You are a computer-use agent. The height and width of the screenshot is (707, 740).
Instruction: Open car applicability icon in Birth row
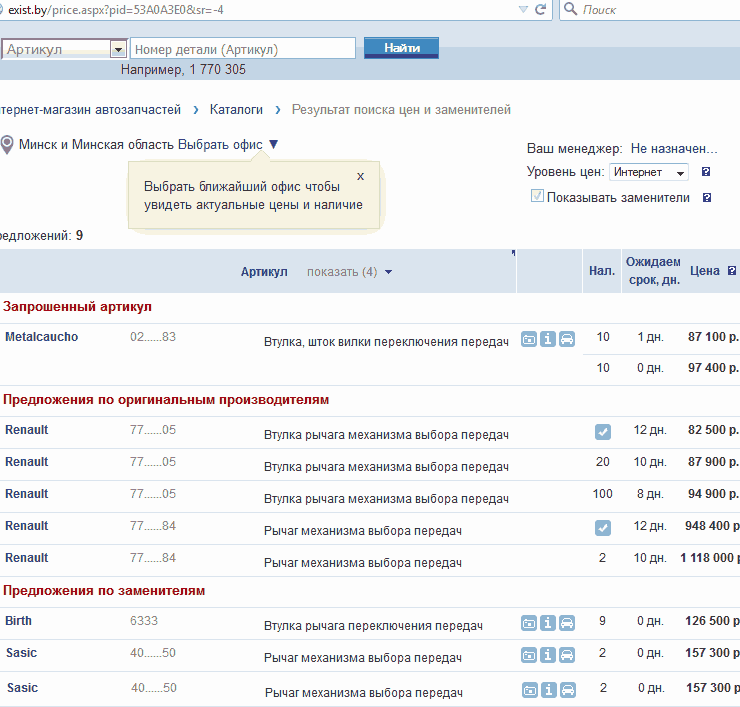(x=567, y=623)
